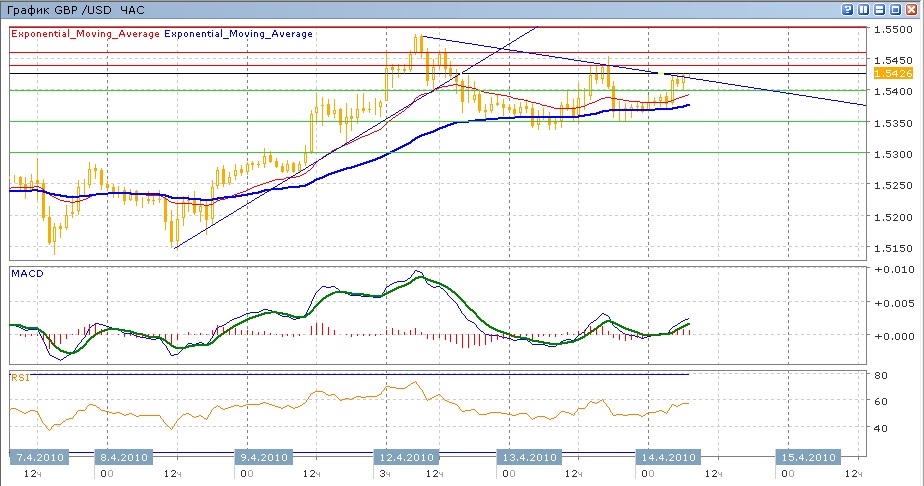Select the blue Exponential_Moving_Average label
The width and height of the screenshot is (924, 486).
pos(238,33)
